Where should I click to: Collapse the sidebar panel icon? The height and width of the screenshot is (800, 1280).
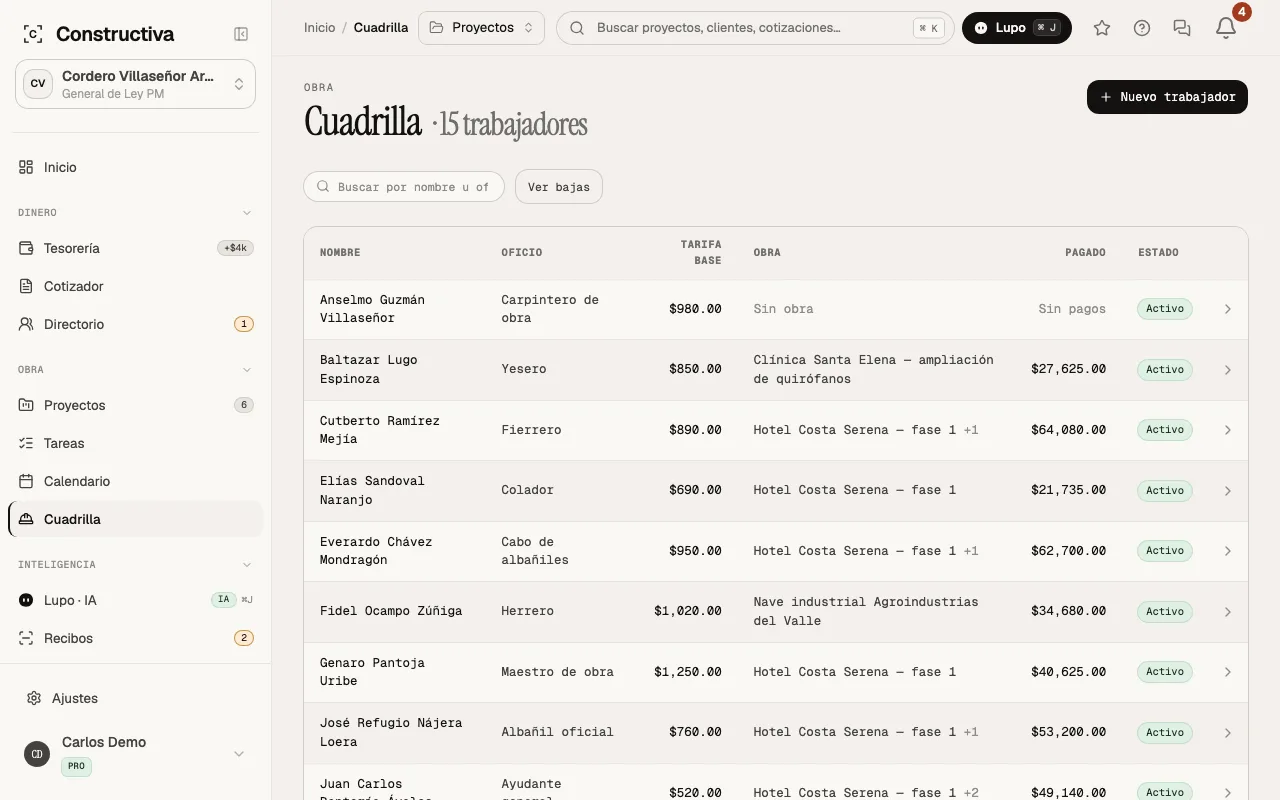point(241,34)
